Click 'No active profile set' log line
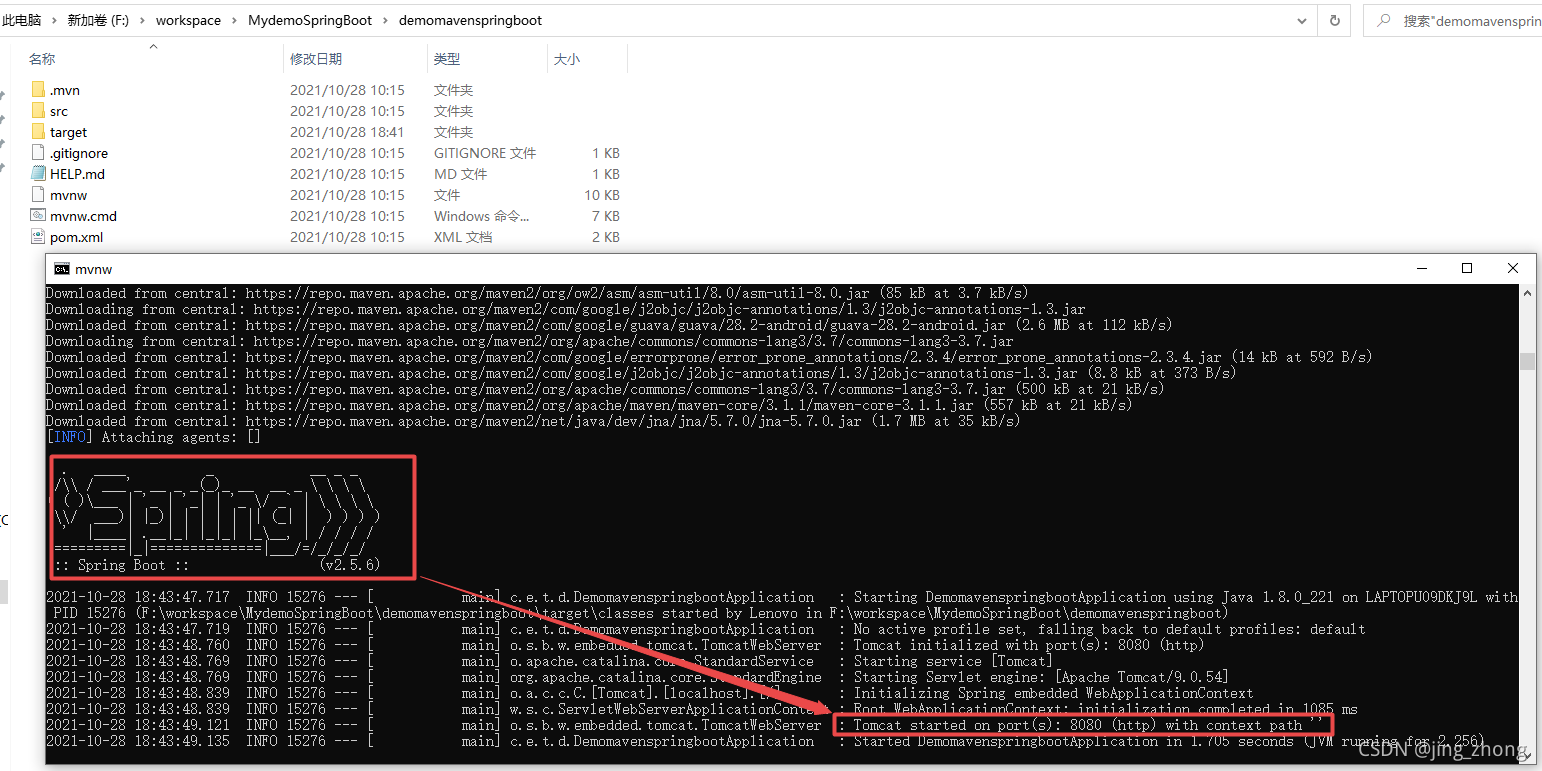The image size is (1542, 771). (x=1109, y=629)
